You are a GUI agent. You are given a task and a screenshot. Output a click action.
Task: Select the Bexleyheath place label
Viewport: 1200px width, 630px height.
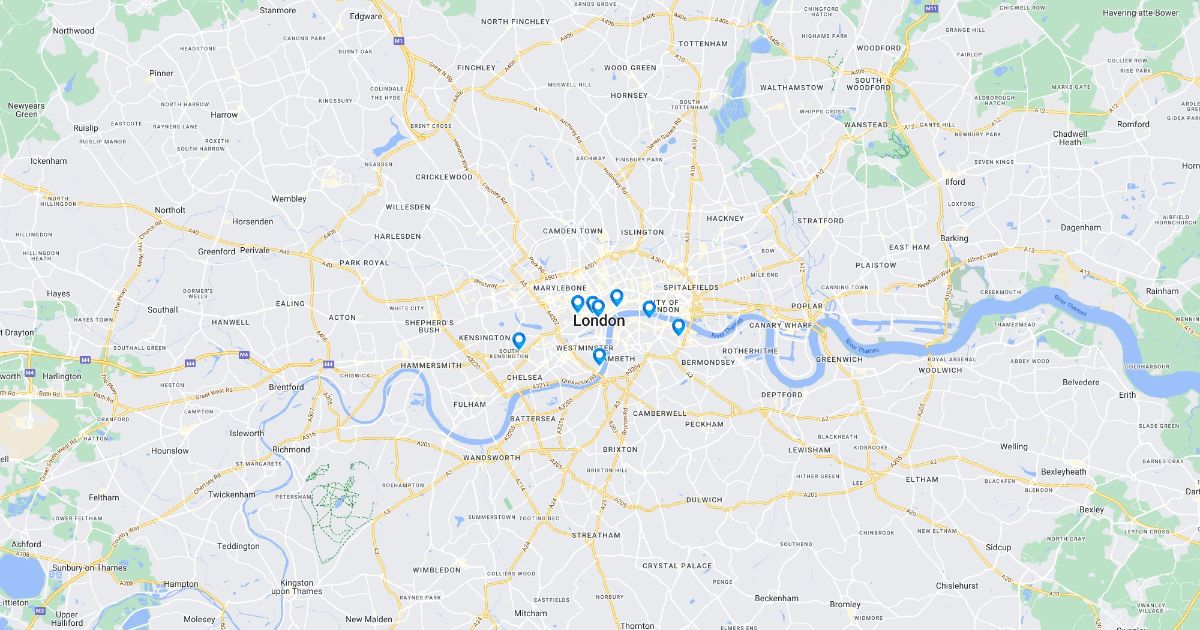coord(1063,471)
